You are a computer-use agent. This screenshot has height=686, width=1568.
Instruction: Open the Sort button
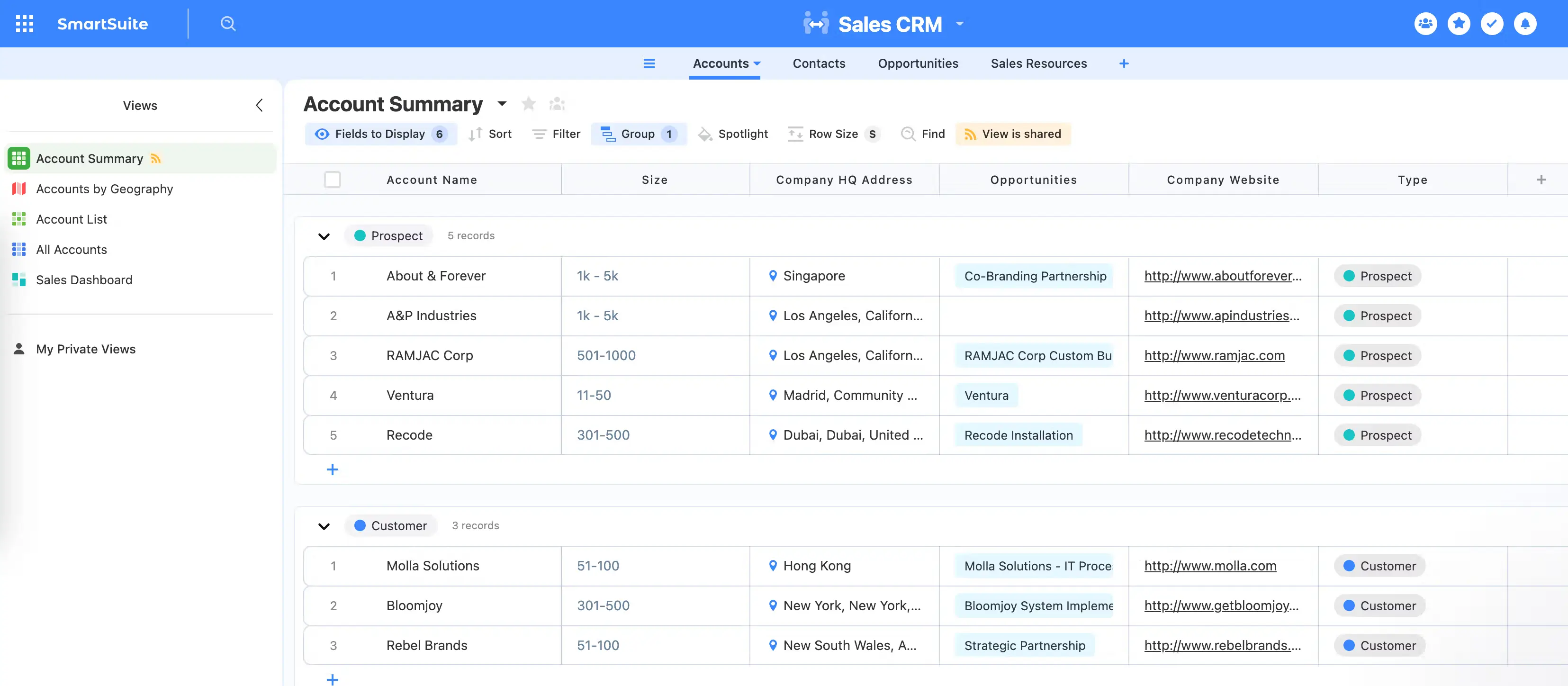tap(490, 134)
